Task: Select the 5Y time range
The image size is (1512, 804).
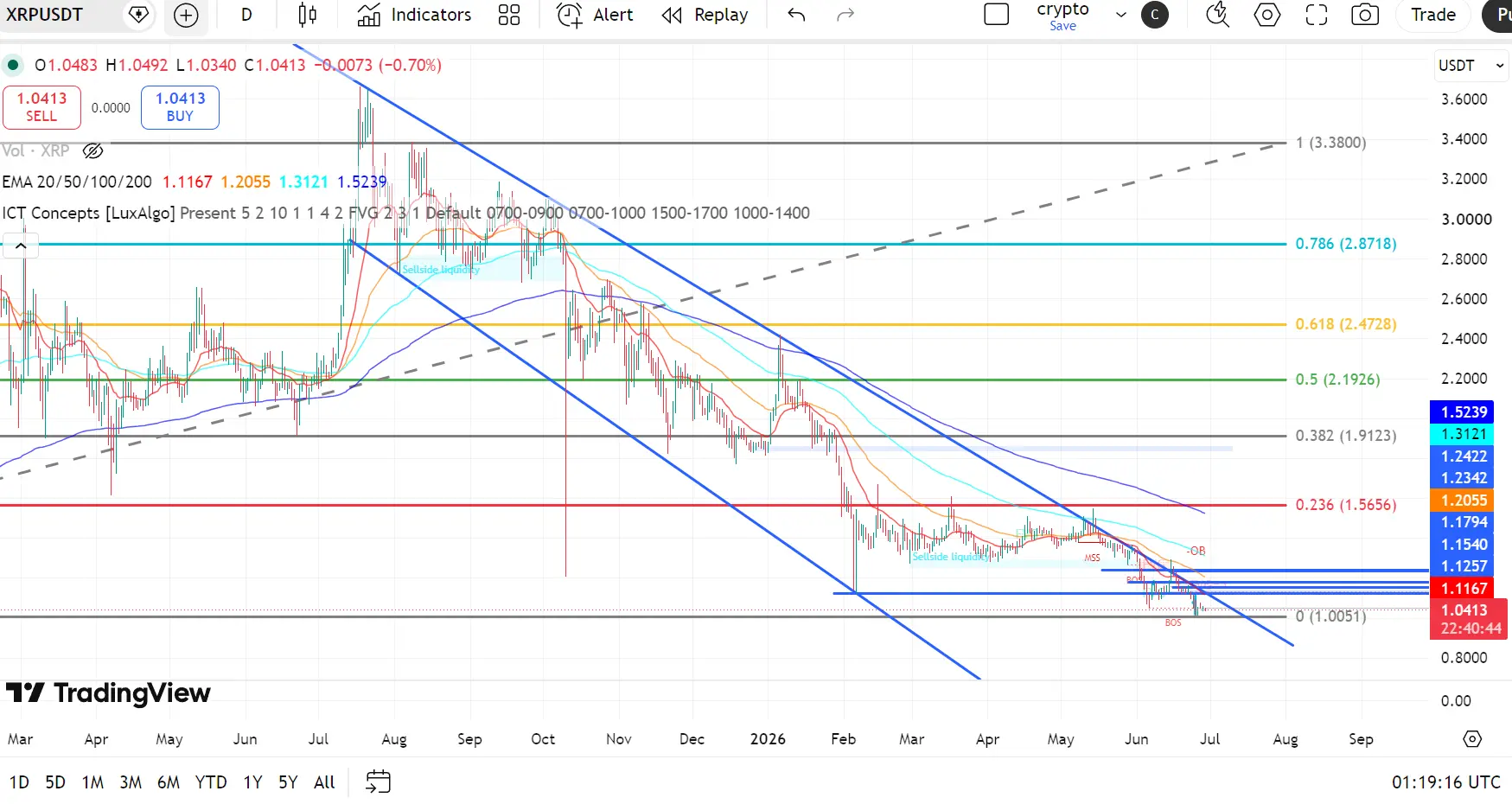Action: click(x=288, y=782)
